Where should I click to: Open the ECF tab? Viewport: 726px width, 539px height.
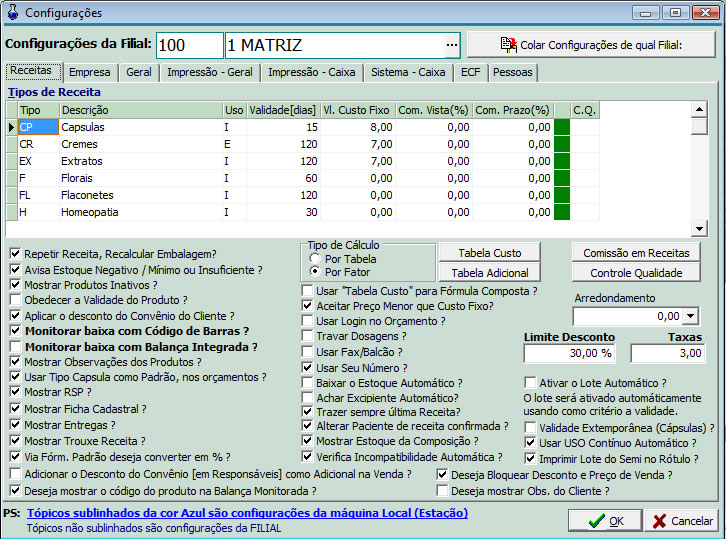pyautogui.click(x=470, y=73)
